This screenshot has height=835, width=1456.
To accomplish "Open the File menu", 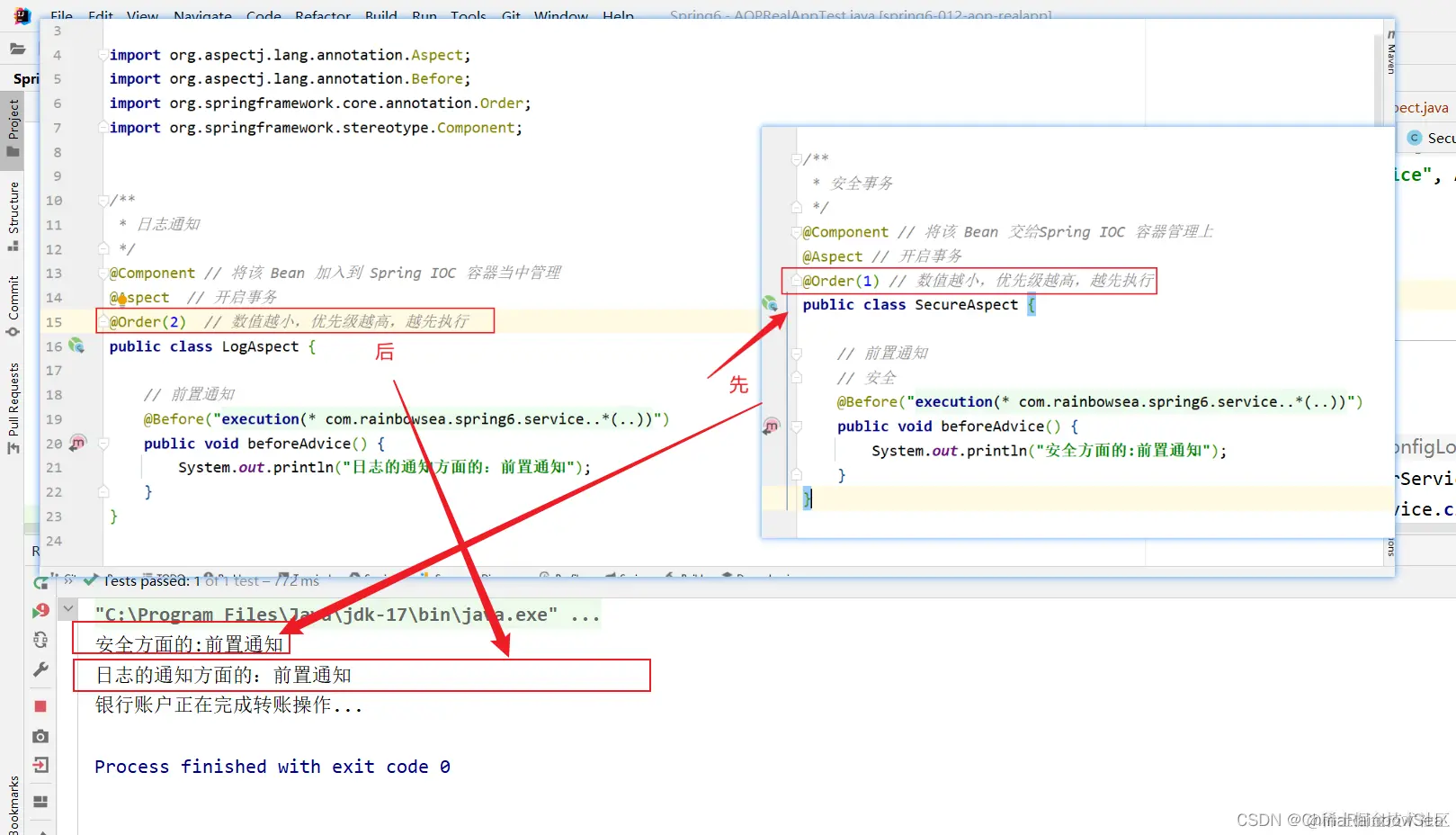I will (62, 16).
